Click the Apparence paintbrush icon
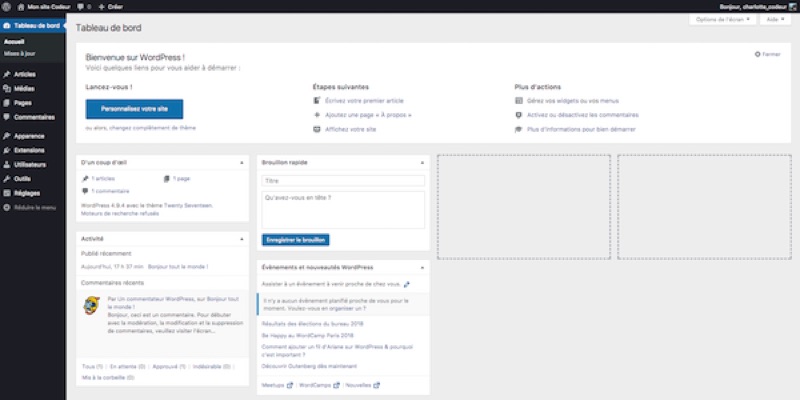Screen dimensions: 800x400 [x=8, y=135]
